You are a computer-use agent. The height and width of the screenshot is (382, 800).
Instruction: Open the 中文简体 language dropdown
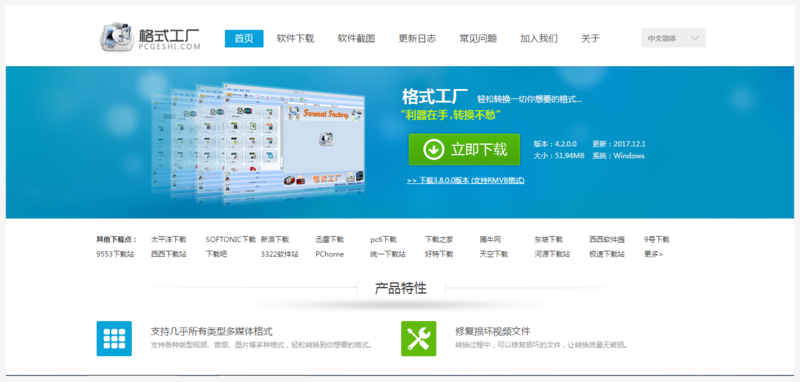pos(673,38)
